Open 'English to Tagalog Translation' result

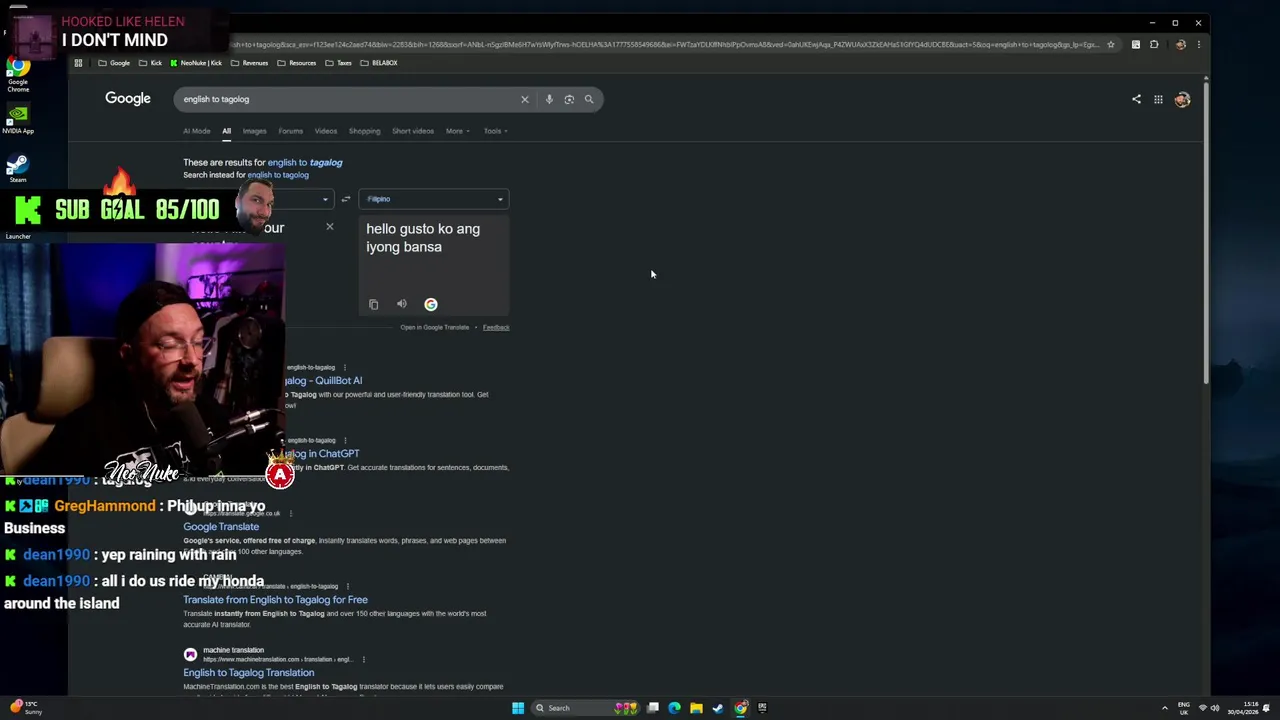click(x=248, y=672)
